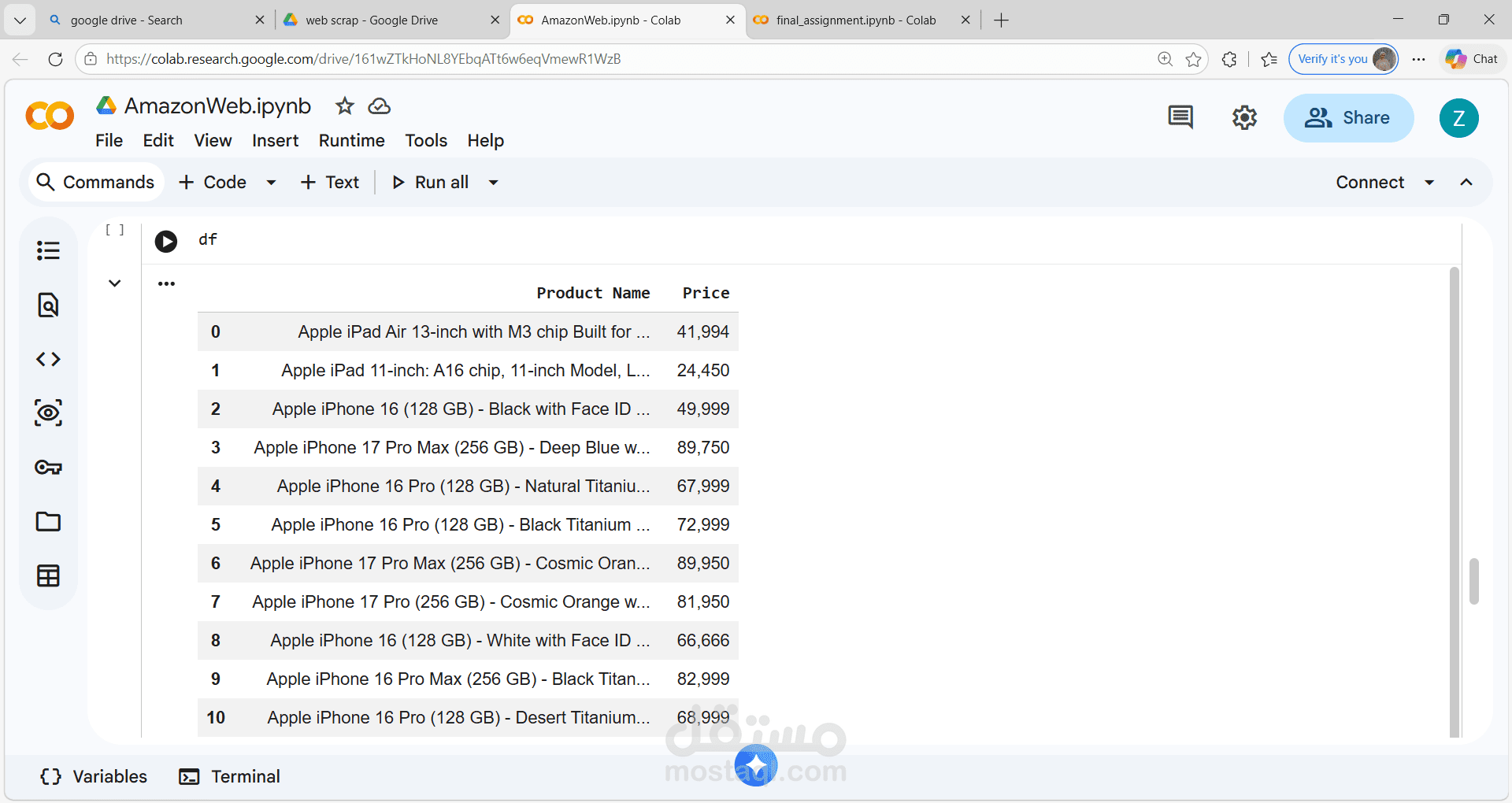Open the File menu
The image size is (1512, 803).
tap(109, 141)
